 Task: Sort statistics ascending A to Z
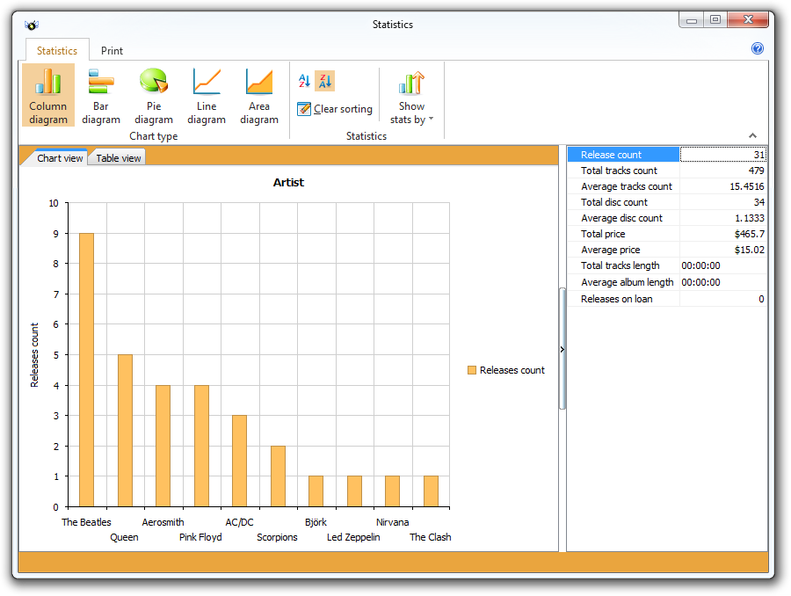point(305,81)
